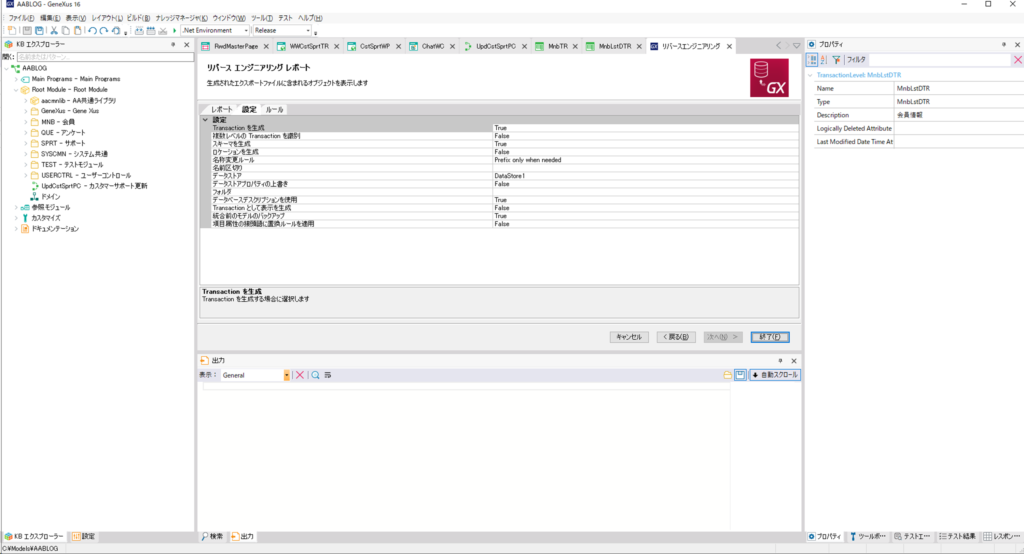Click the KB Explorer search input field
This screenshot has height=554, width=1024.
pyautogui.click(x=105, y=57)
